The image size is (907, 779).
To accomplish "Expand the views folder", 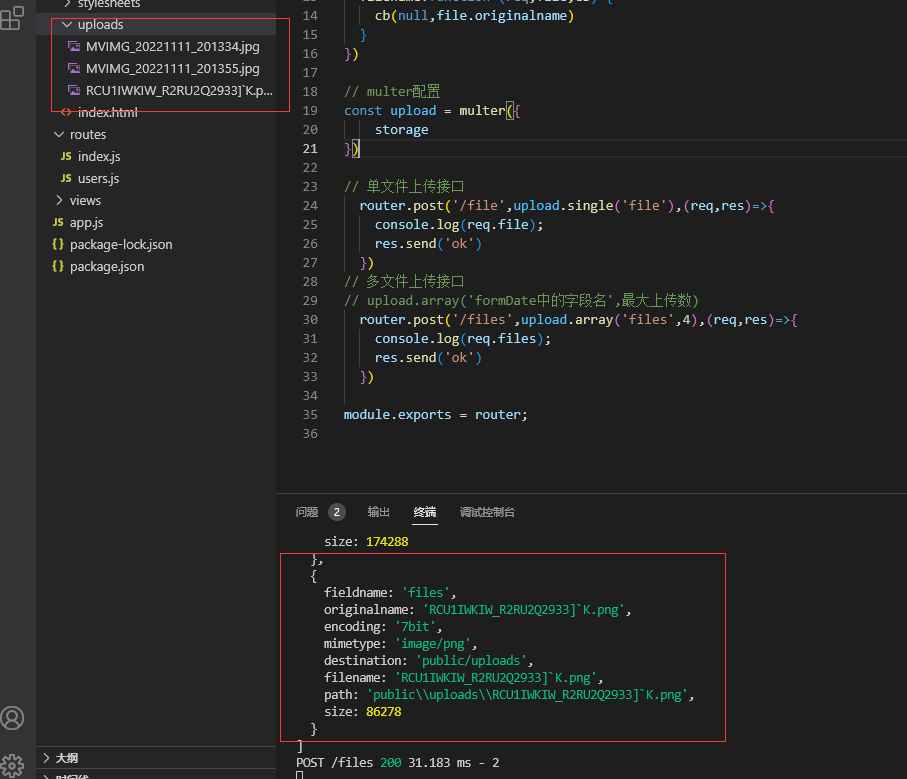I will [59, 200].
